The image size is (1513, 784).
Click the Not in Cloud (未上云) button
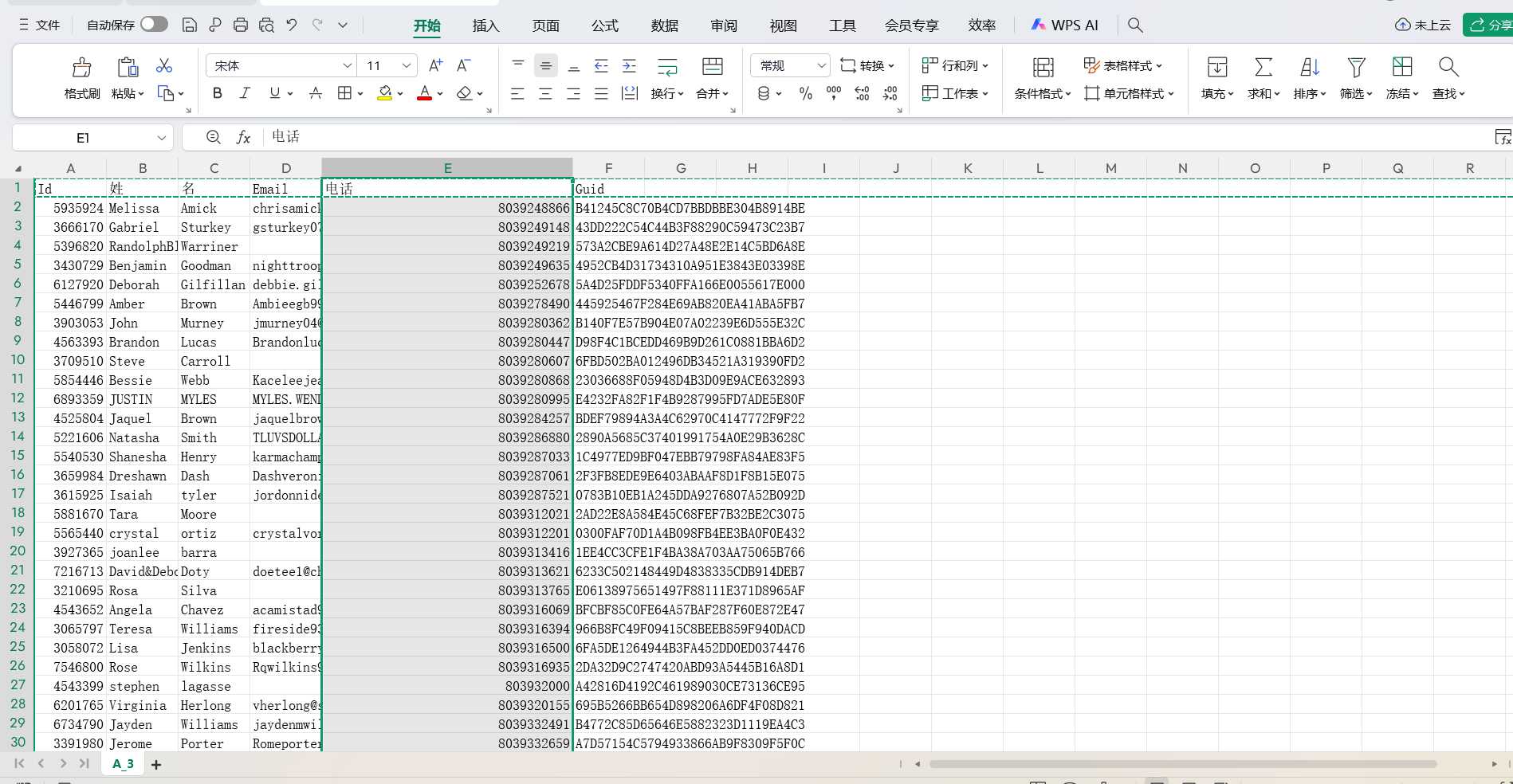(x=1423, y=25)
